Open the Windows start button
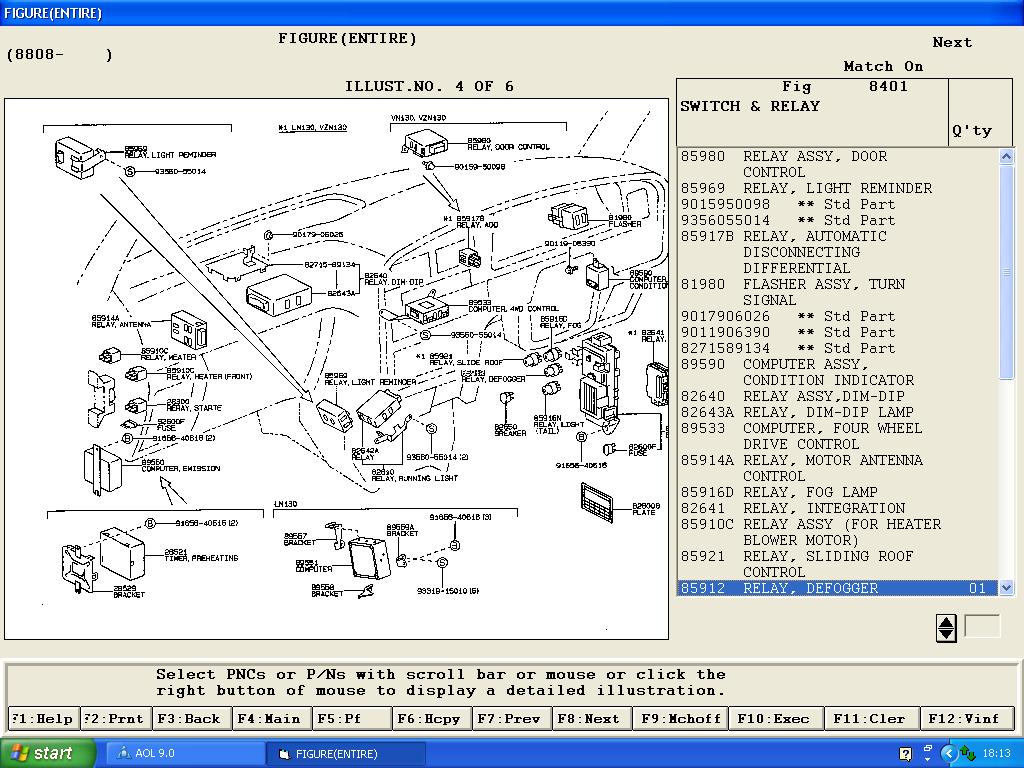Image resolution: width=1024 pixels, height=768 pixels. pyautogui.click(x=48, y=753)
